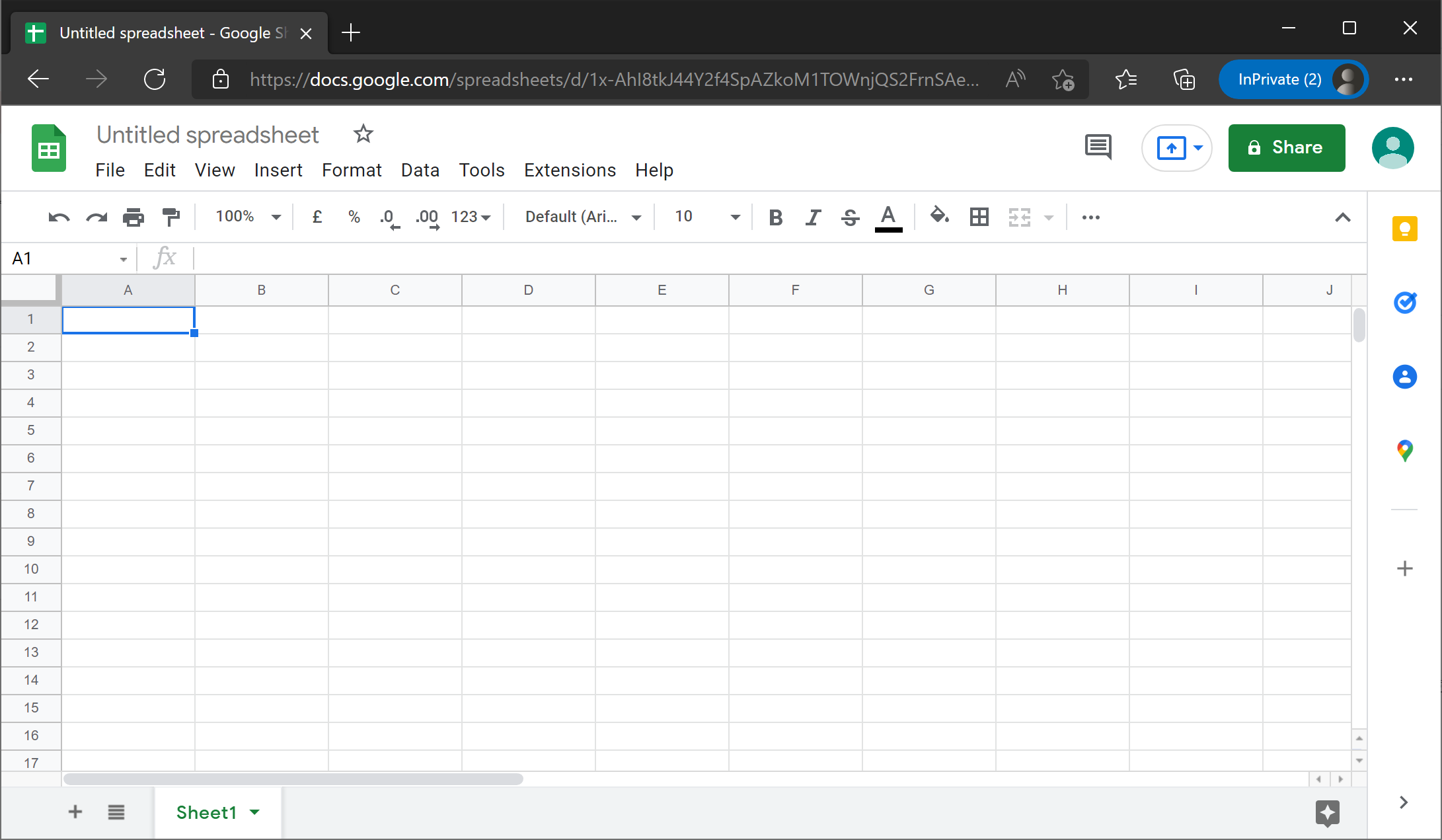Click the Share button
The image size is (1442, 840).
point(1286,148)
